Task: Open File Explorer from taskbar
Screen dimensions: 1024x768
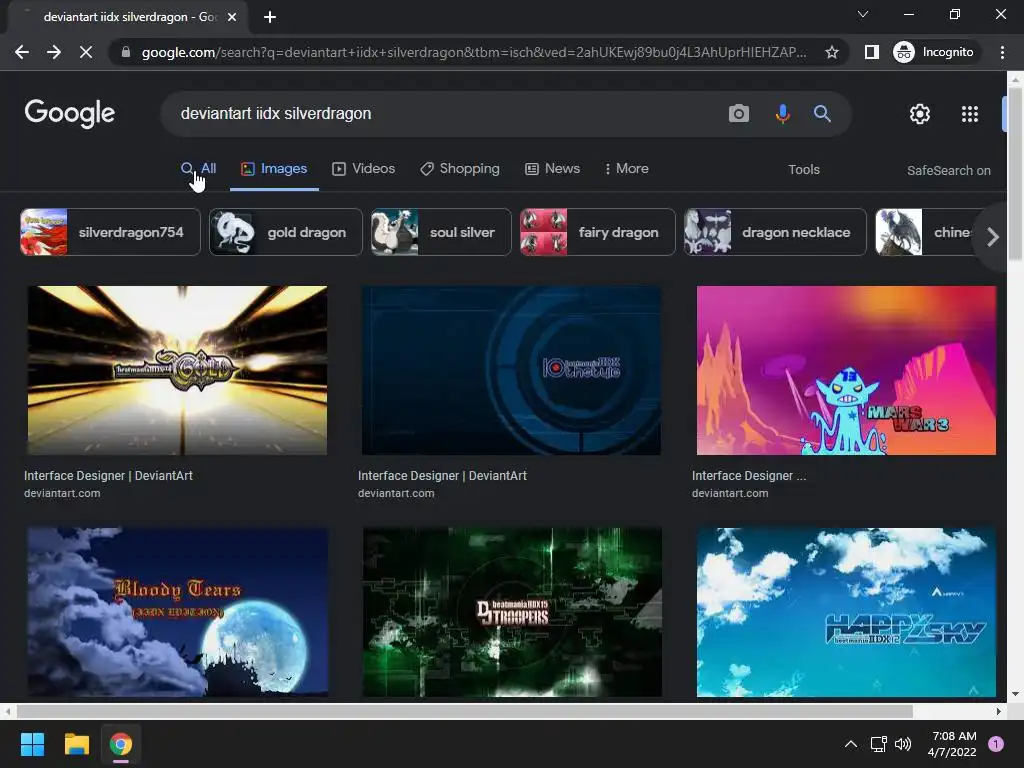Action: [x=76, y=744]
